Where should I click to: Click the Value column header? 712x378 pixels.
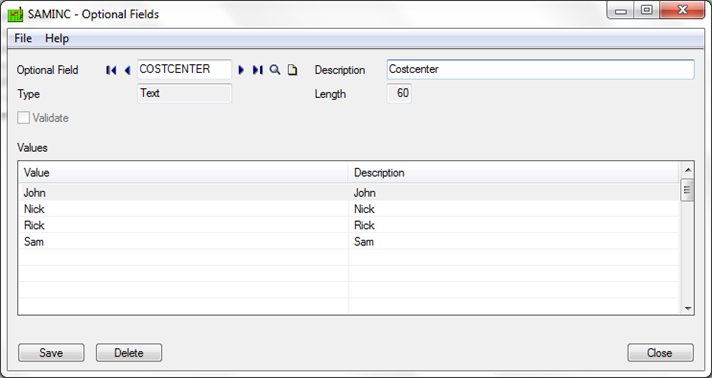coord(183,173)
